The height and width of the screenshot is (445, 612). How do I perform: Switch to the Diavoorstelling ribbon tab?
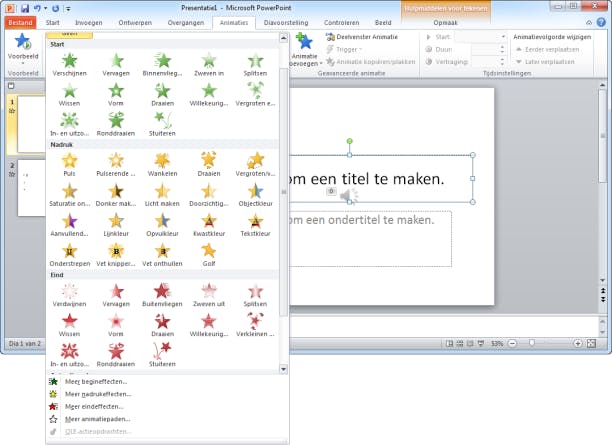(286, 23)
